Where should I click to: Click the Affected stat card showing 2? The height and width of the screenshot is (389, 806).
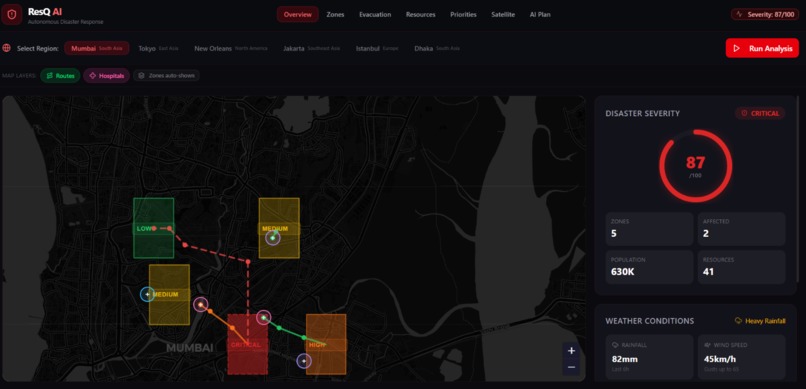742,229
